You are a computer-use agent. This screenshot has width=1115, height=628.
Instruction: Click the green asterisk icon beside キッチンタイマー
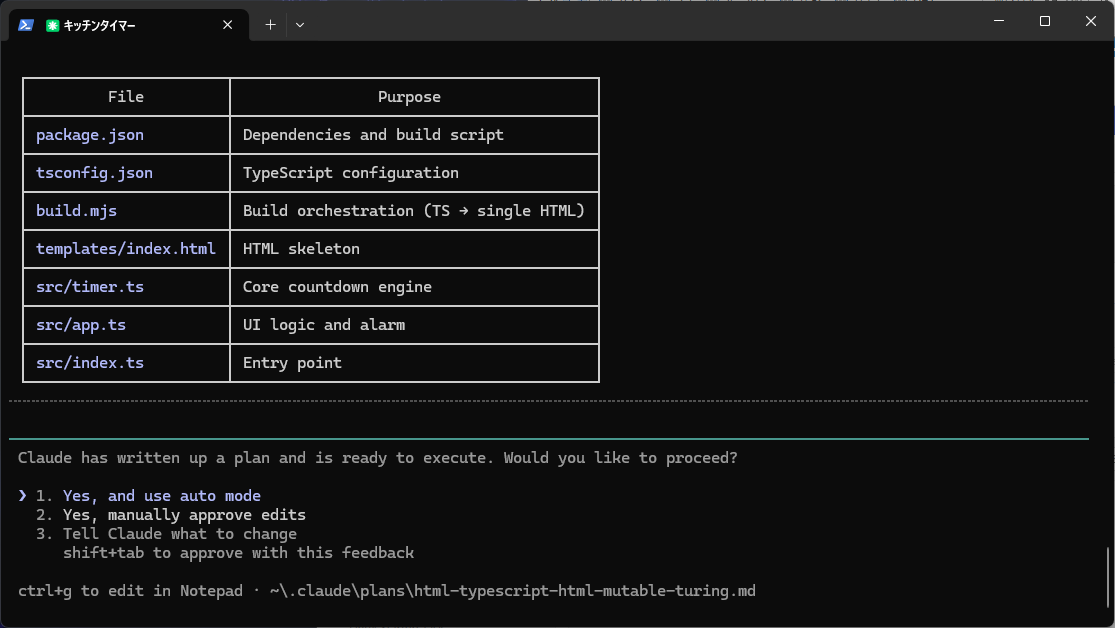[52, 26]
